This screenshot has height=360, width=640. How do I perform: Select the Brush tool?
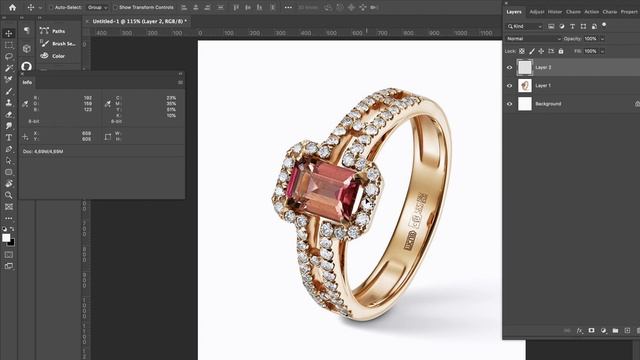pyautogui.click(x=9, y=91)
